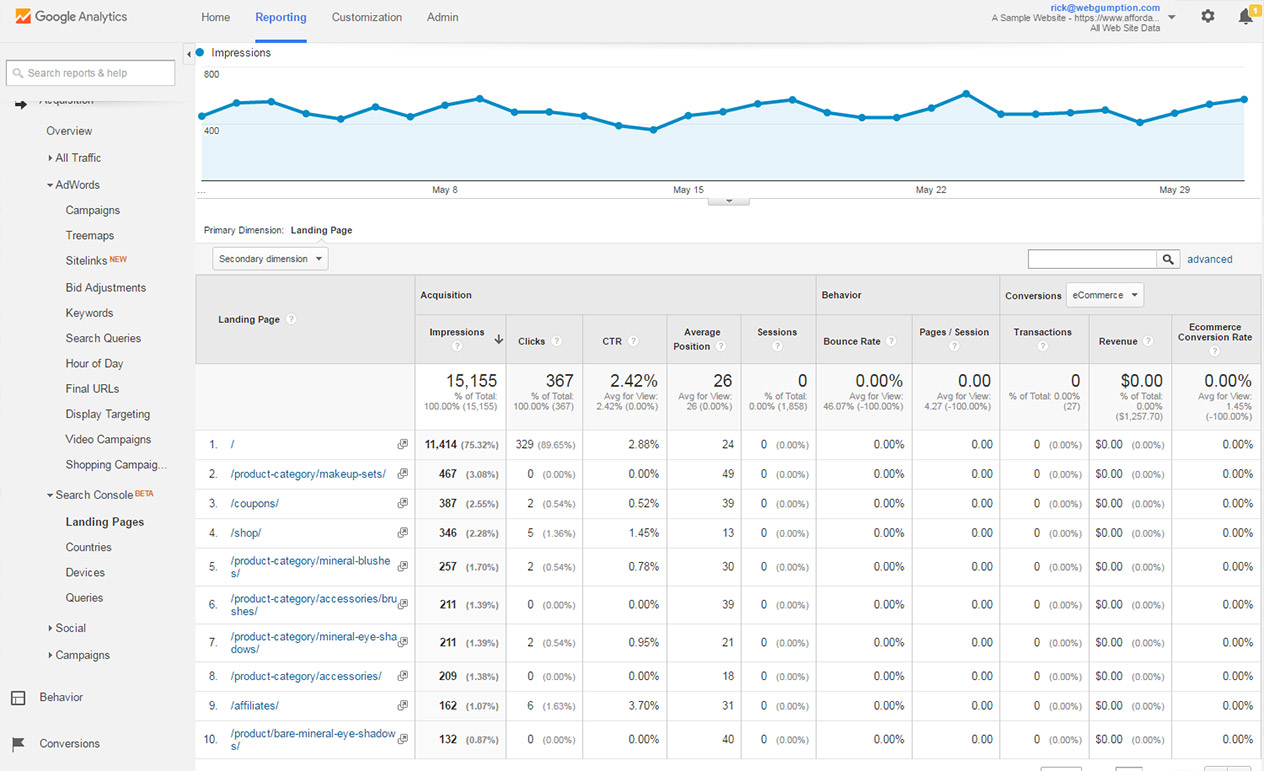The width and height of the screenshot is (1264, 771).
Task: Sort by Impressions column arrow
Action: coord(498,339)
